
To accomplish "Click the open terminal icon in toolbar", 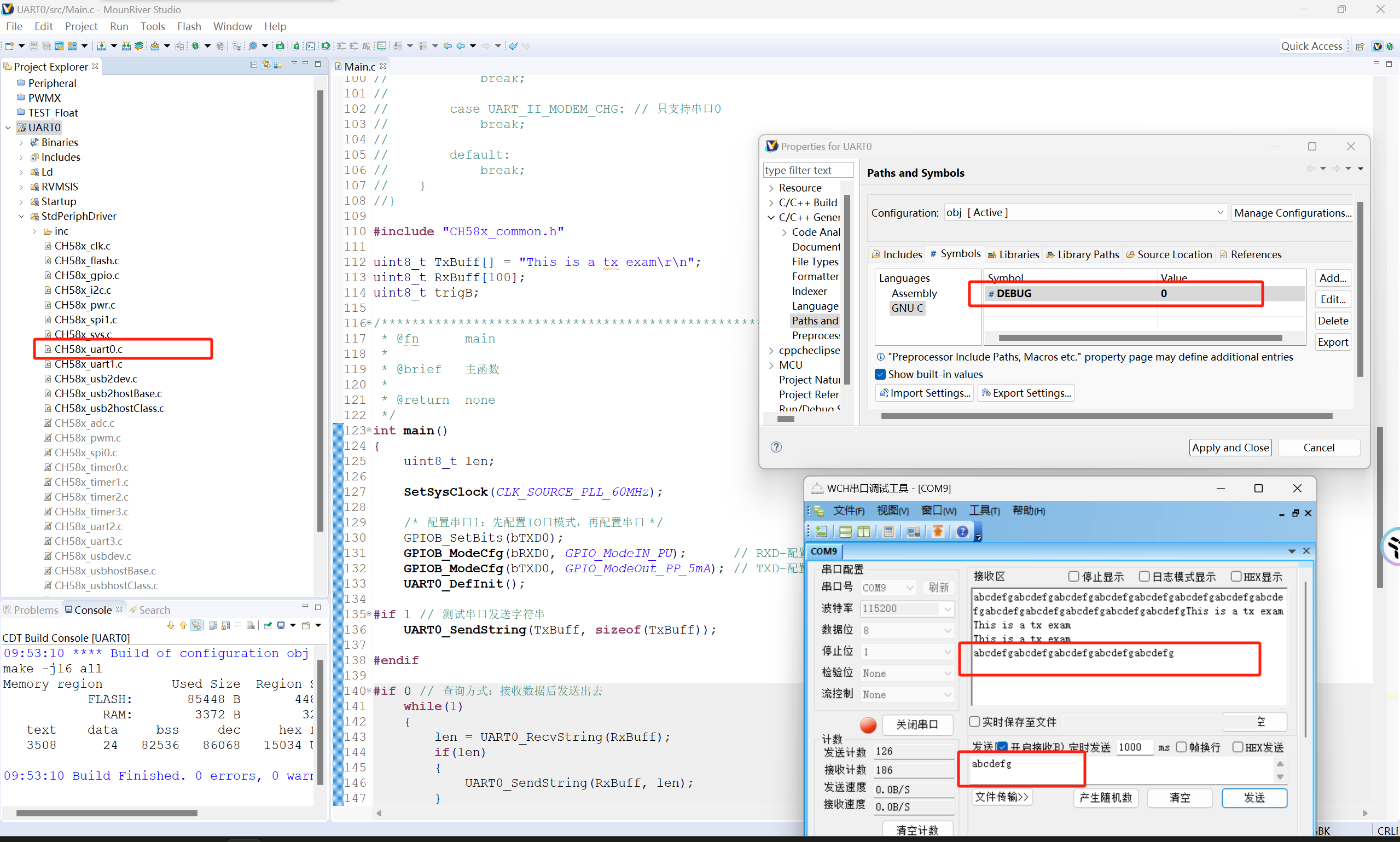I will click(311, 46).
